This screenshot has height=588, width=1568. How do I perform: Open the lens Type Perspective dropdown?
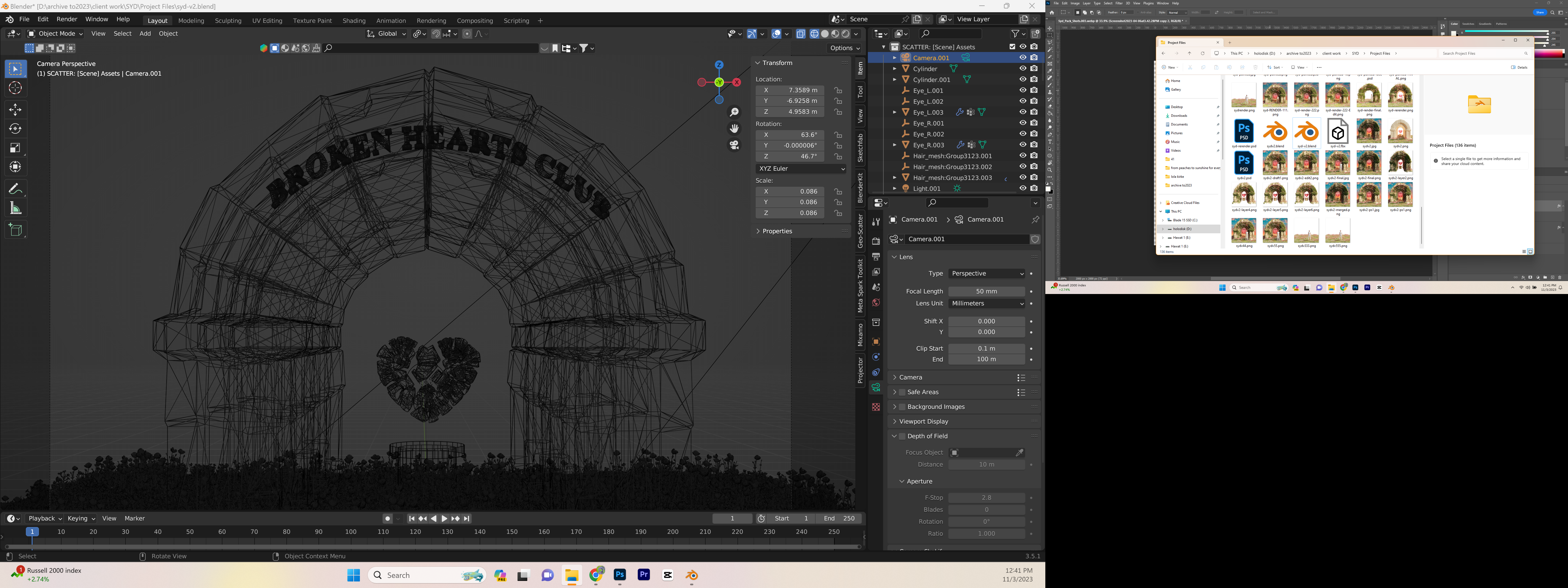pos(987,274)
